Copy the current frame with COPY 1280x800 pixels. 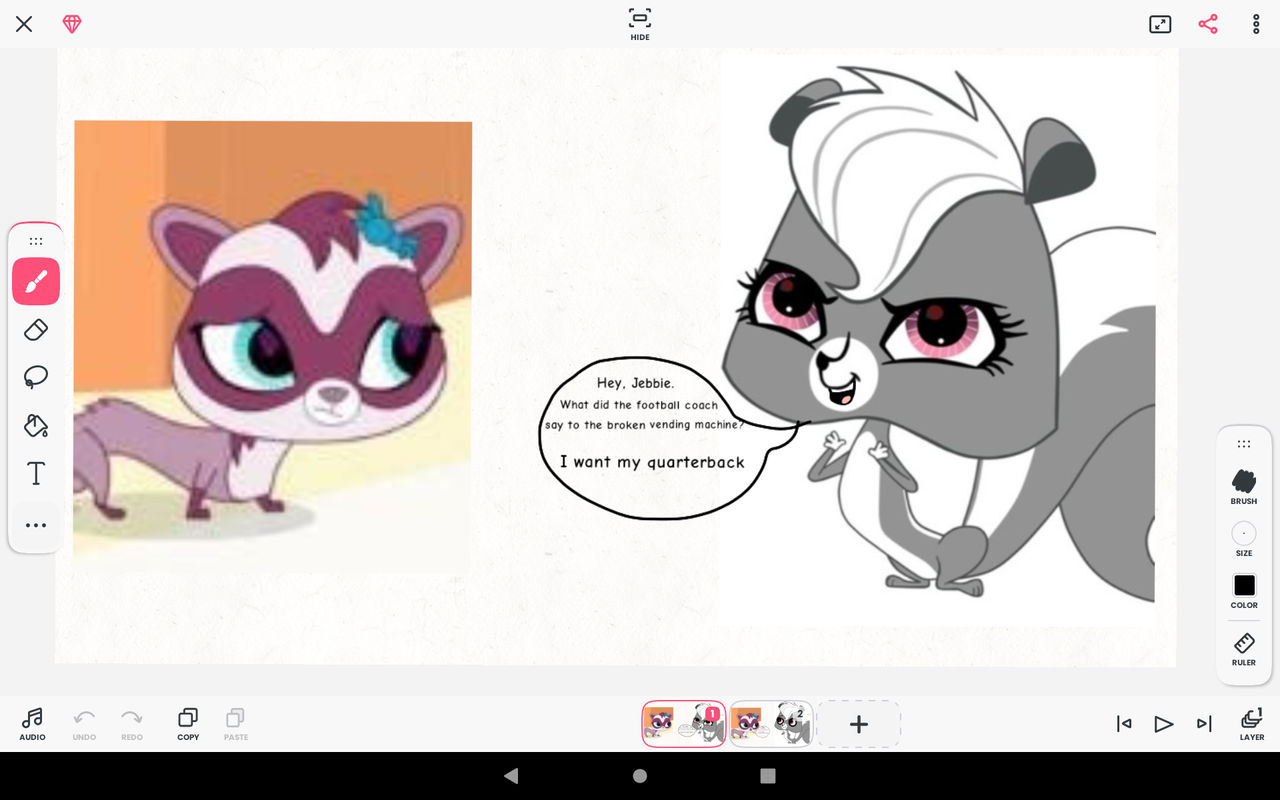pyautogui.click(x=188, y=724)
